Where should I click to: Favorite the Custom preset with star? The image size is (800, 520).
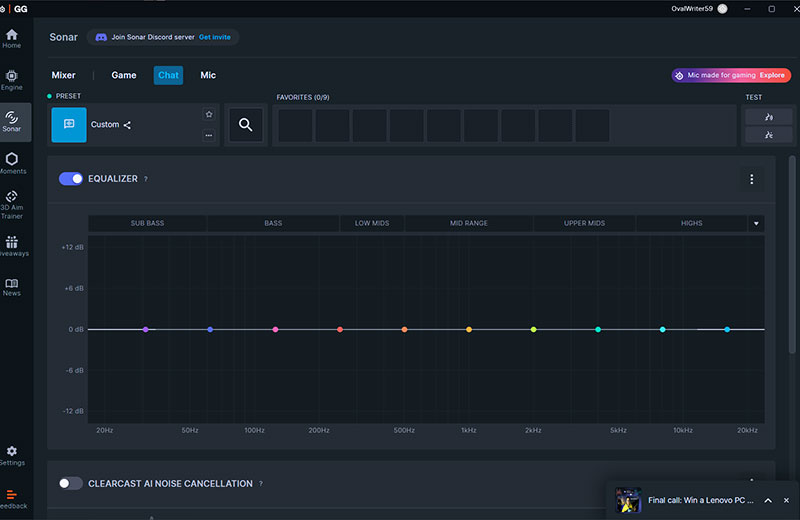[209, 114]
